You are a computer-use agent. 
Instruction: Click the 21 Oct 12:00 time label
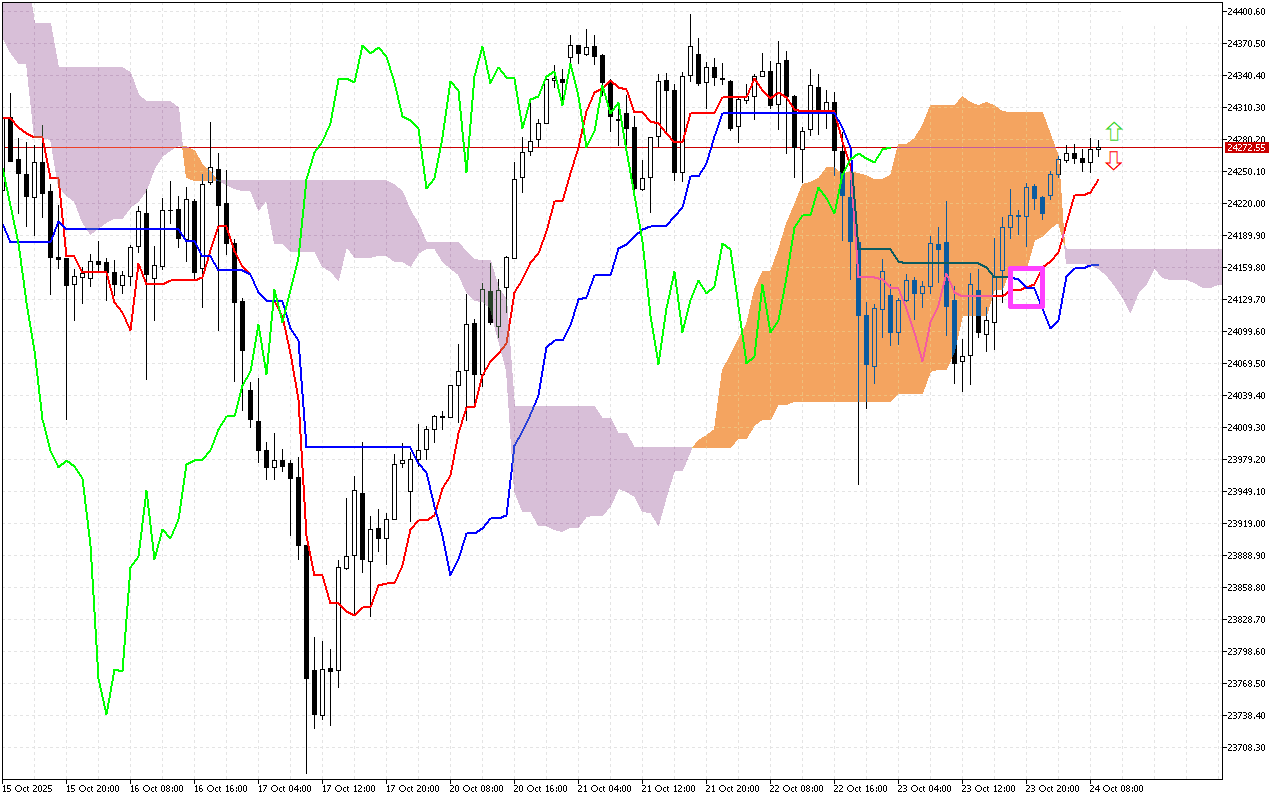pos(666,789)
